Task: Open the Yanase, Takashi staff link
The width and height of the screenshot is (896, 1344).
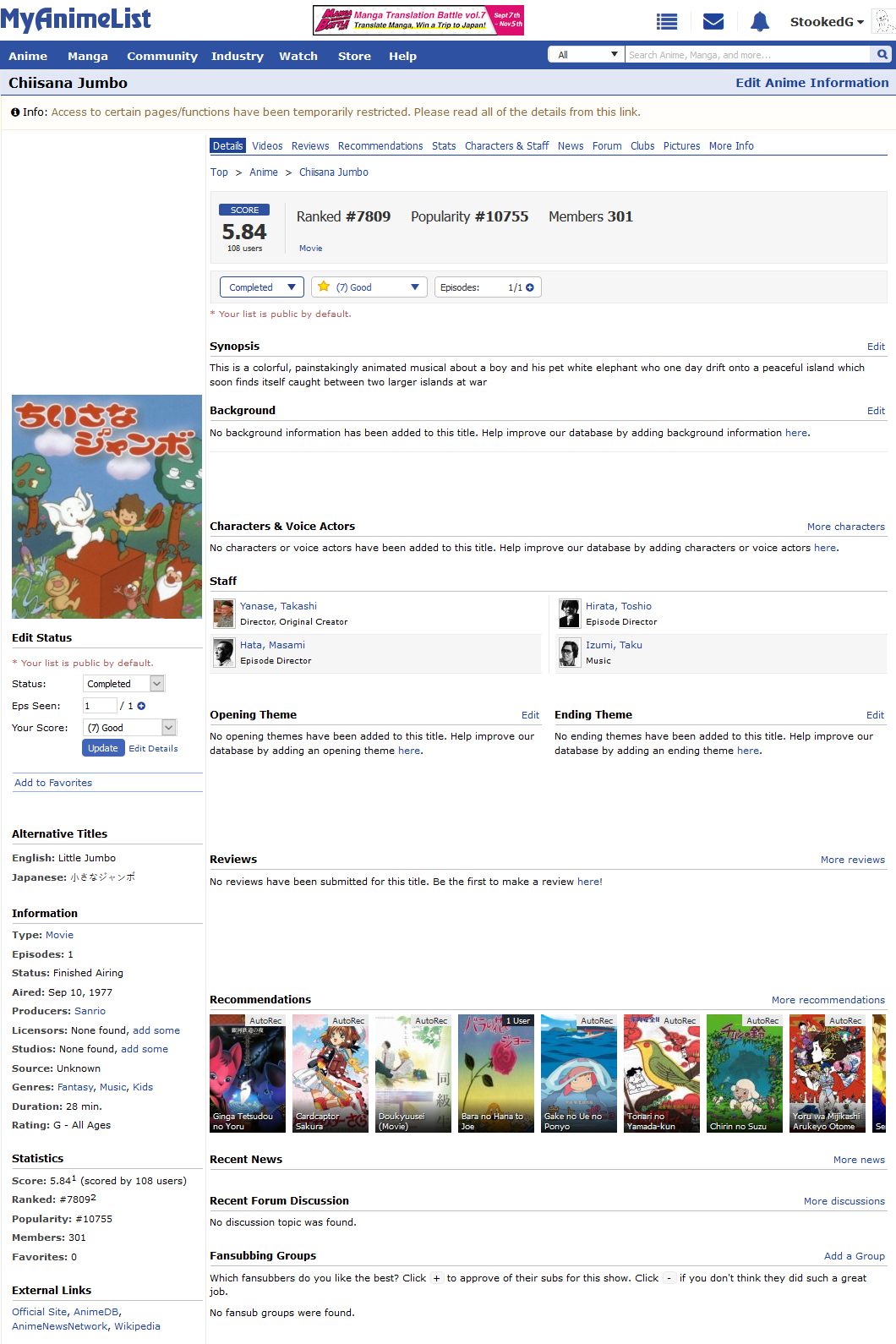Action: point(278,606)
